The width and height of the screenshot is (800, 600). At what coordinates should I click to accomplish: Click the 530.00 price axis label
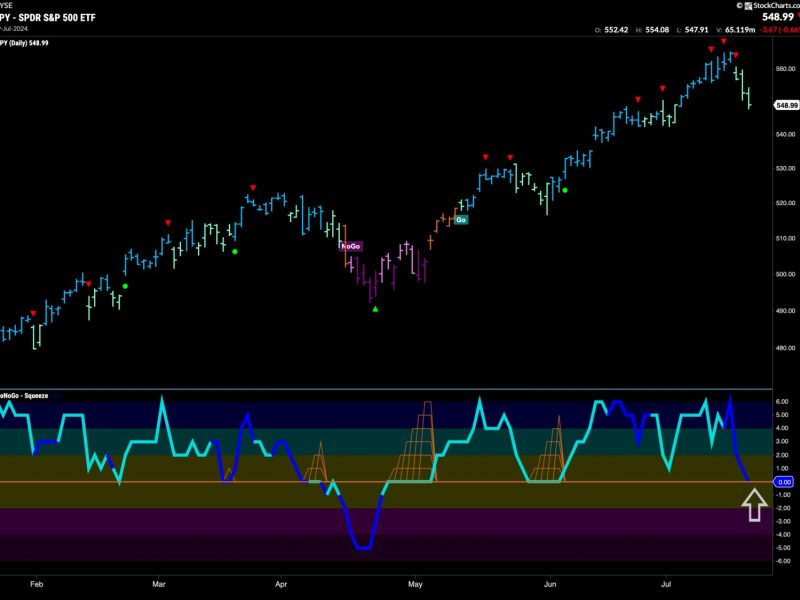click(785, 168)
